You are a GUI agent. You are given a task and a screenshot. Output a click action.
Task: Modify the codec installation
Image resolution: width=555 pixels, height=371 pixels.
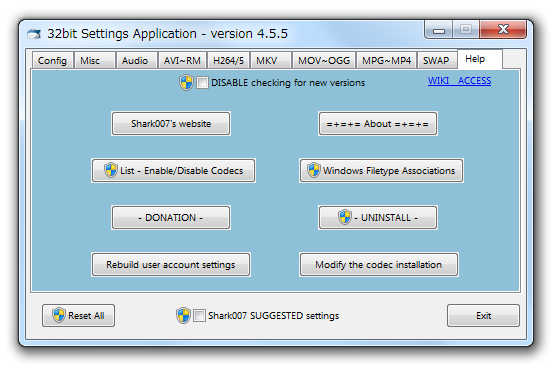coord(379,264)
